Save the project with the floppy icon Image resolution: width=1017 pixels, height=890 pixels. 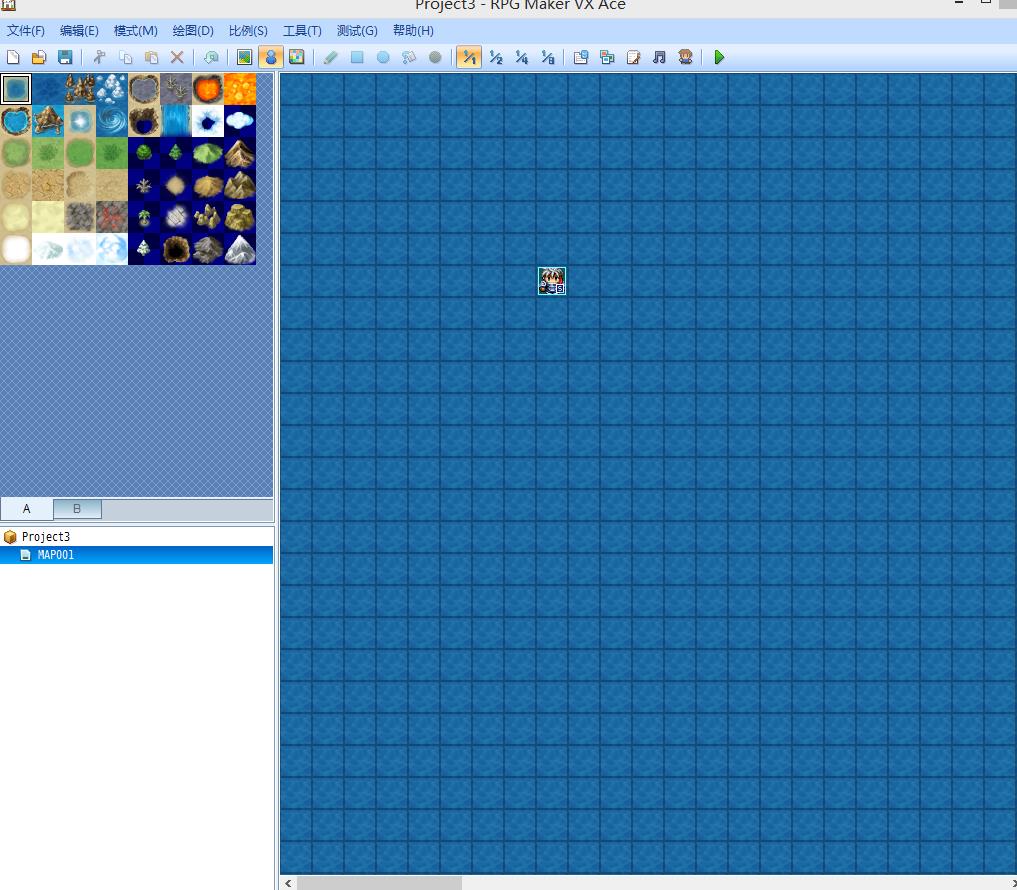65,58
